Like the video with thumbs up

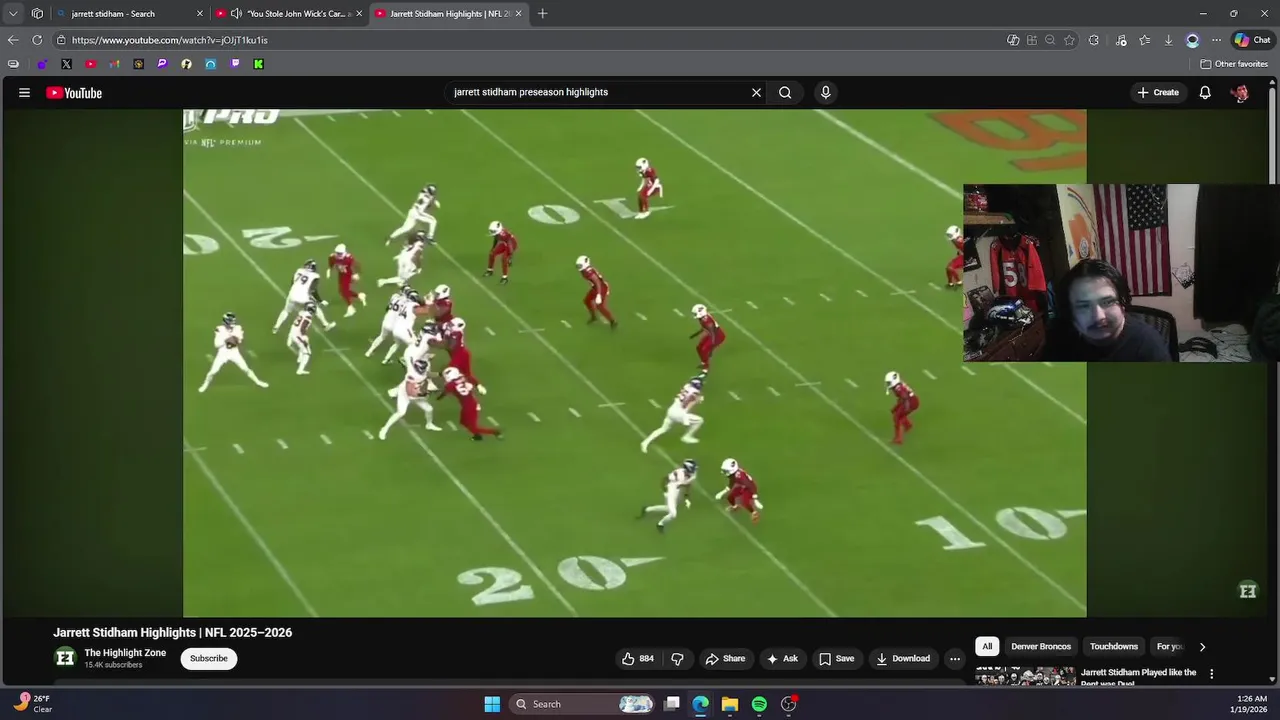click(637, 658)
